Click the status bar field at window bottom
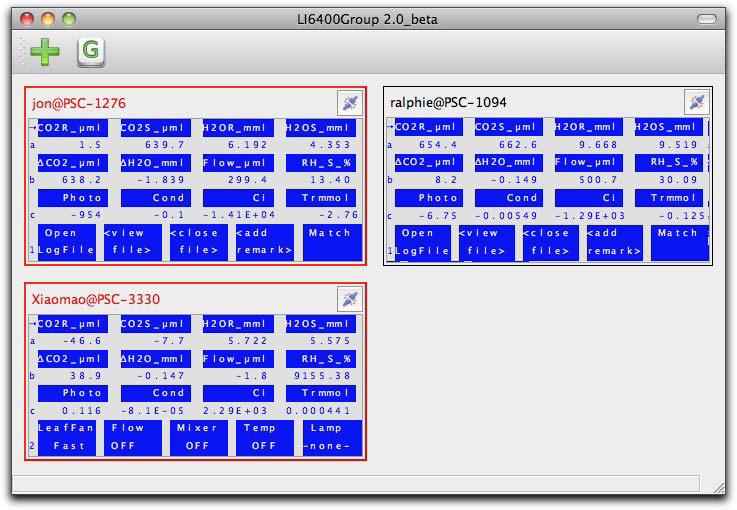This screenshot has width=737, height=510. point(356,483)
